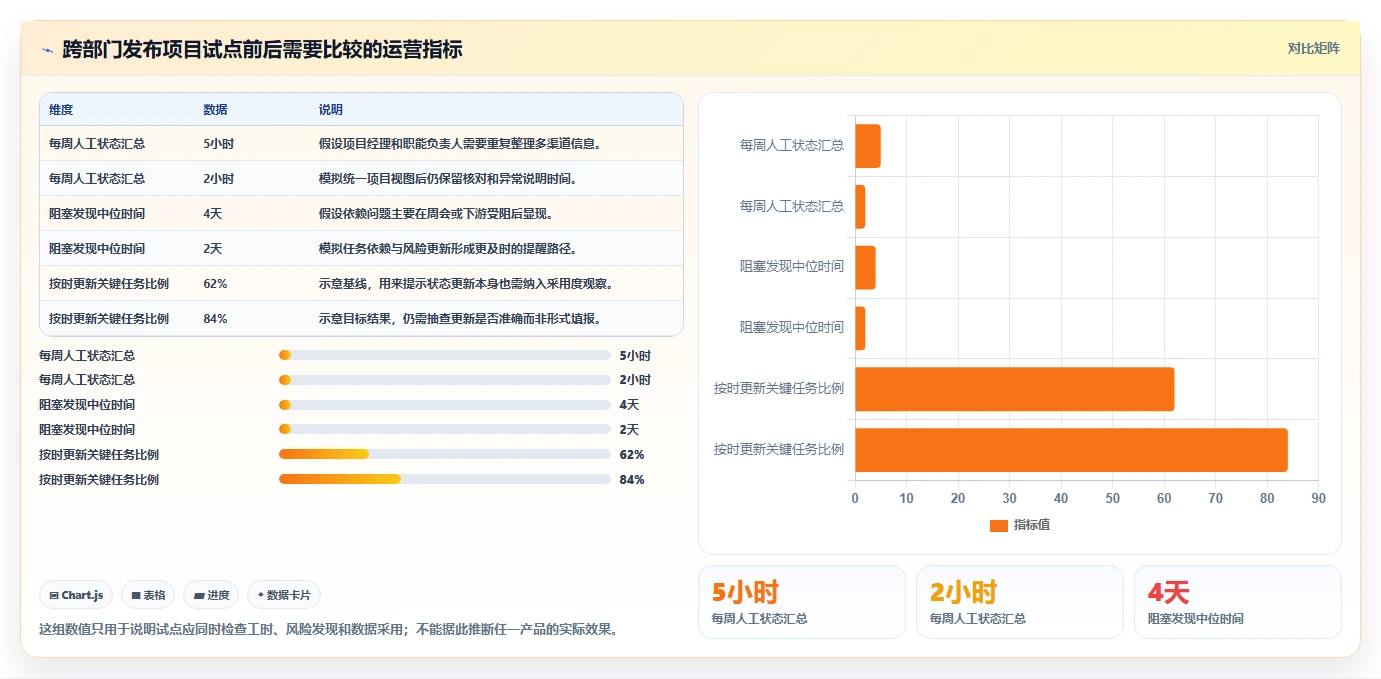1381x679 pixels.
Task: Click the icon on the 数据卡片 chip
Action: coord(260,595)
